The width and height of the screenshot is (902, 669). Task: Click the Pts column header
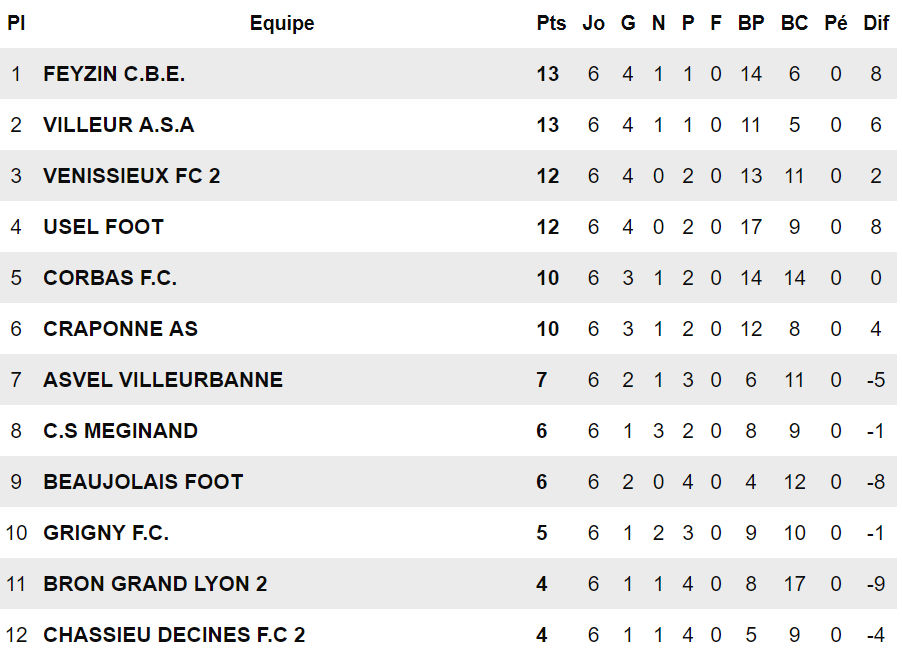click(x=551, y=24)
